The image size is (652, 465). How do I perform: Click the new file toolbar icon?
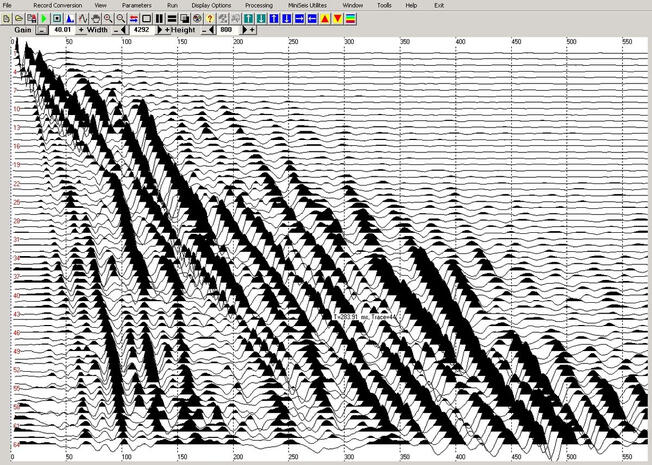click(8, 18)
